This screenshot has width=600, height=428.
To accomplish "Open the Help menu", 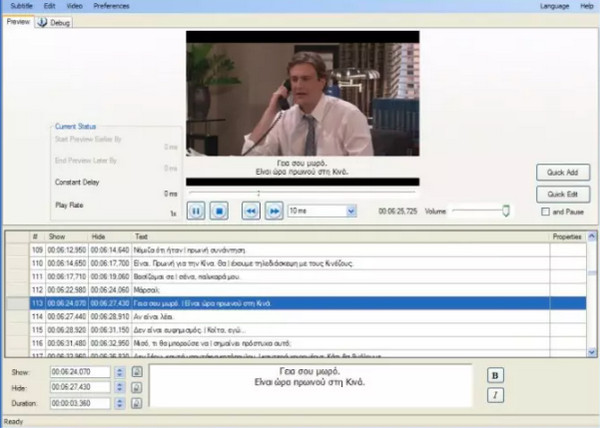I will pos(587,6).
